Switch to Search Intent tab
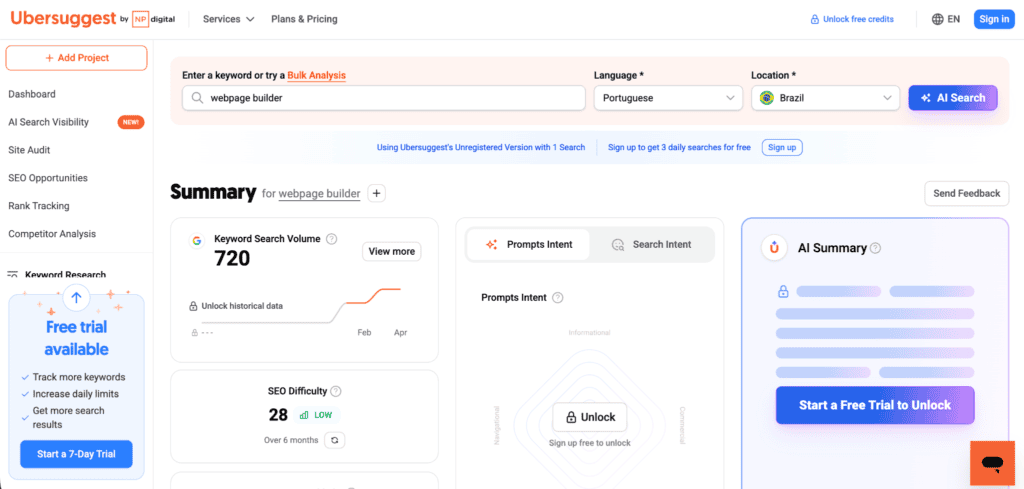Image resolution: width=1024 pixels, height=489 pixels. [x=652, y=245]
